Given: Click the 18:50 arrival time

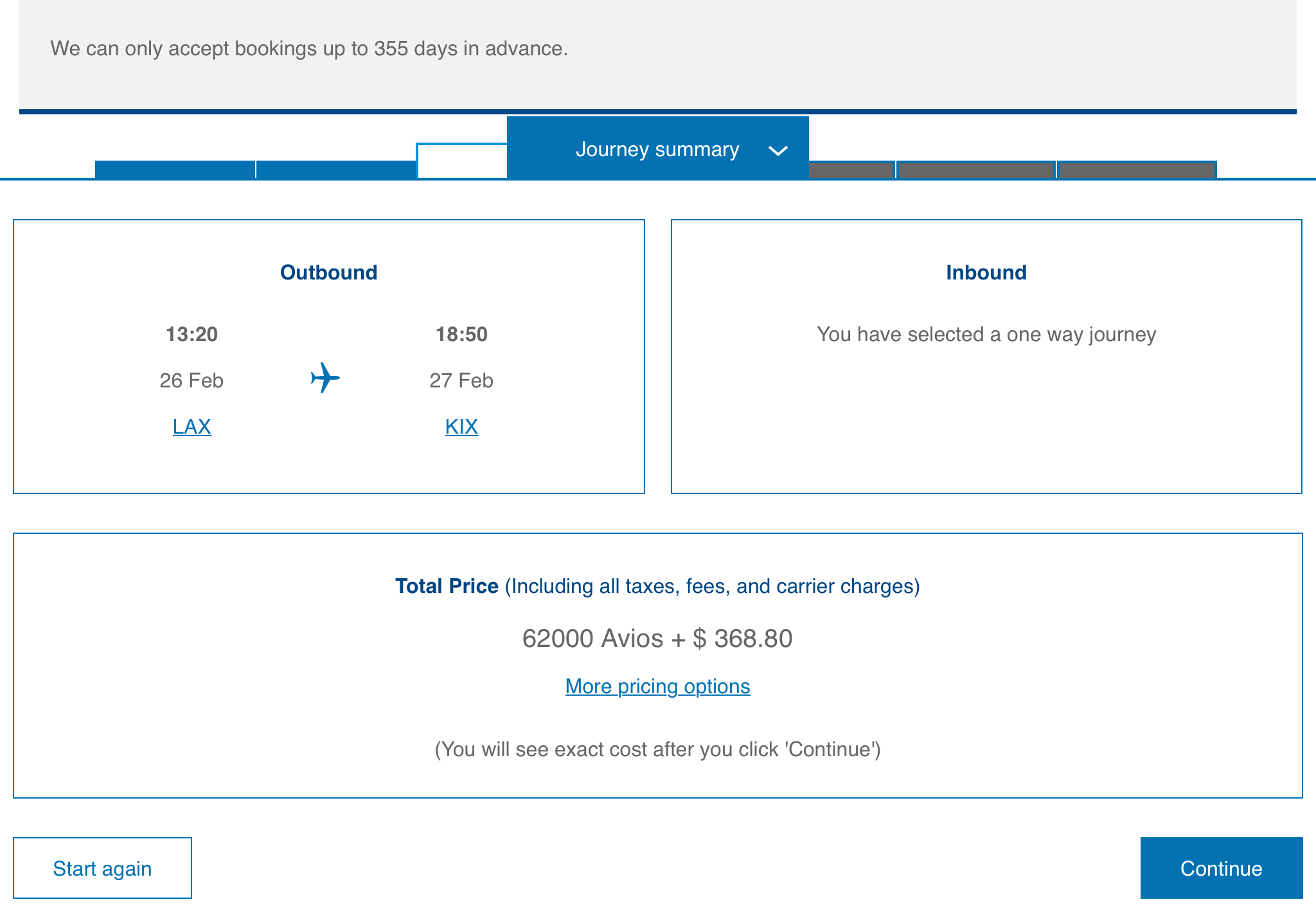Looking at the screenshot, I should point(461,334).
